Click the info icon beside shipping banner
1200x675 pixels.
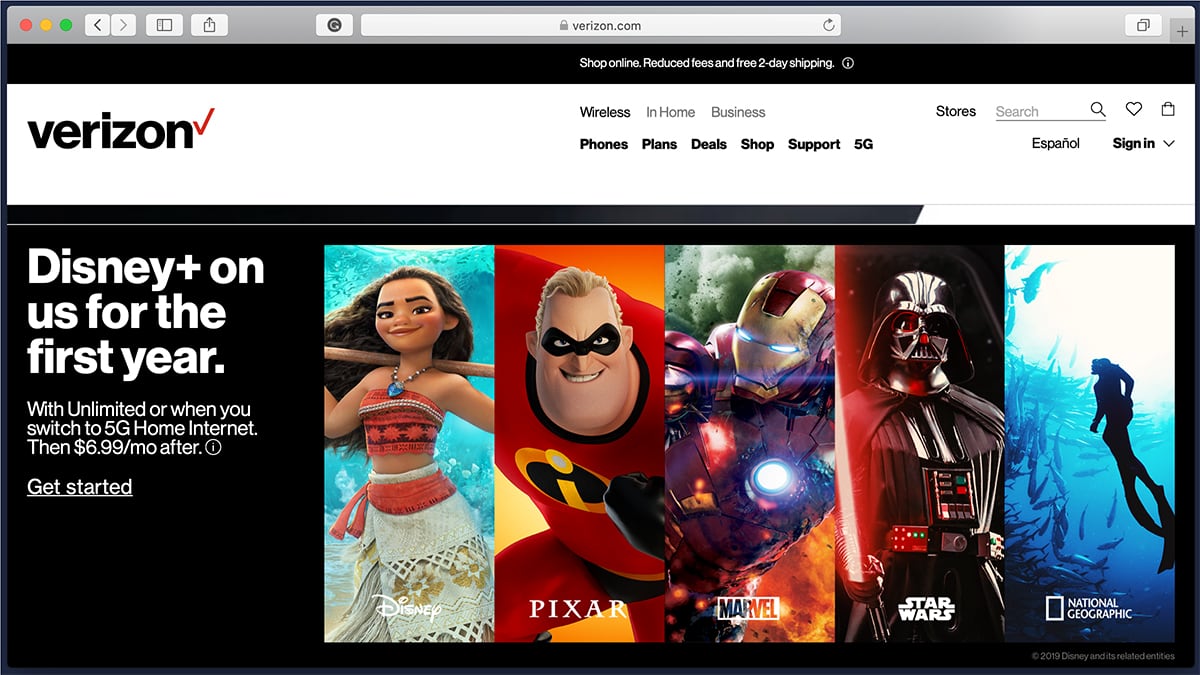[x=848, y=63]
